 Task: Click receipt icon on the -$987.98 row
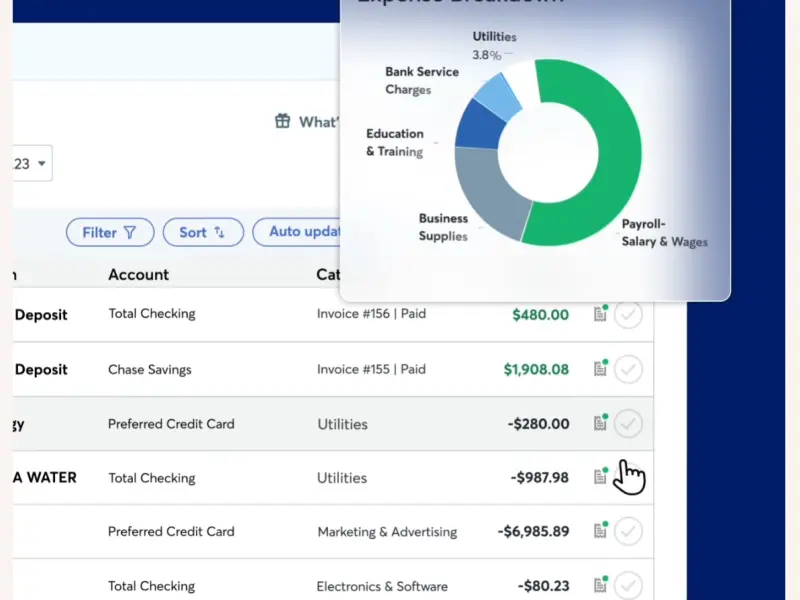[x=600, y=477]
